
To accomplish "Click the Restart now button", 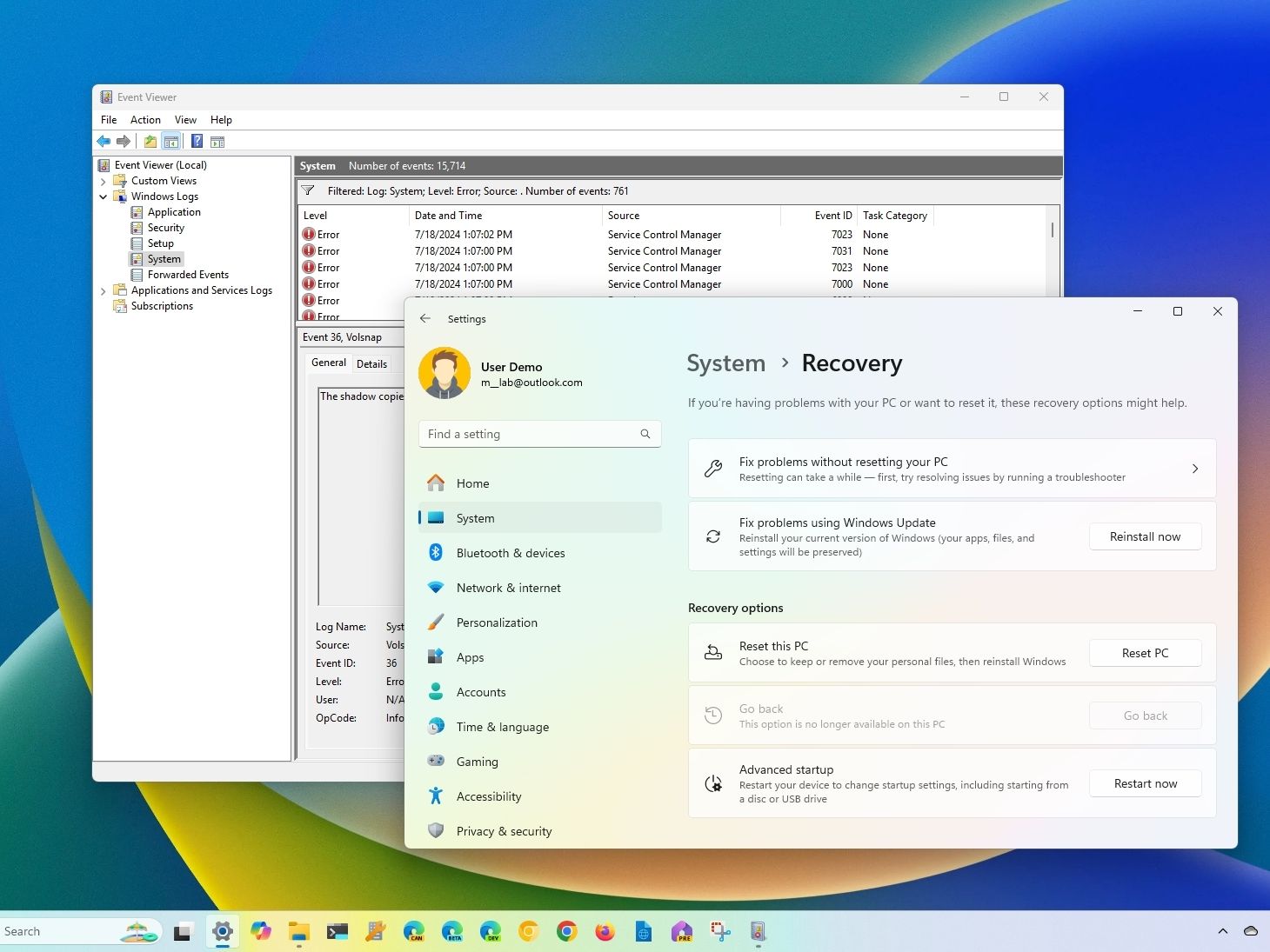I will 1145,783.
